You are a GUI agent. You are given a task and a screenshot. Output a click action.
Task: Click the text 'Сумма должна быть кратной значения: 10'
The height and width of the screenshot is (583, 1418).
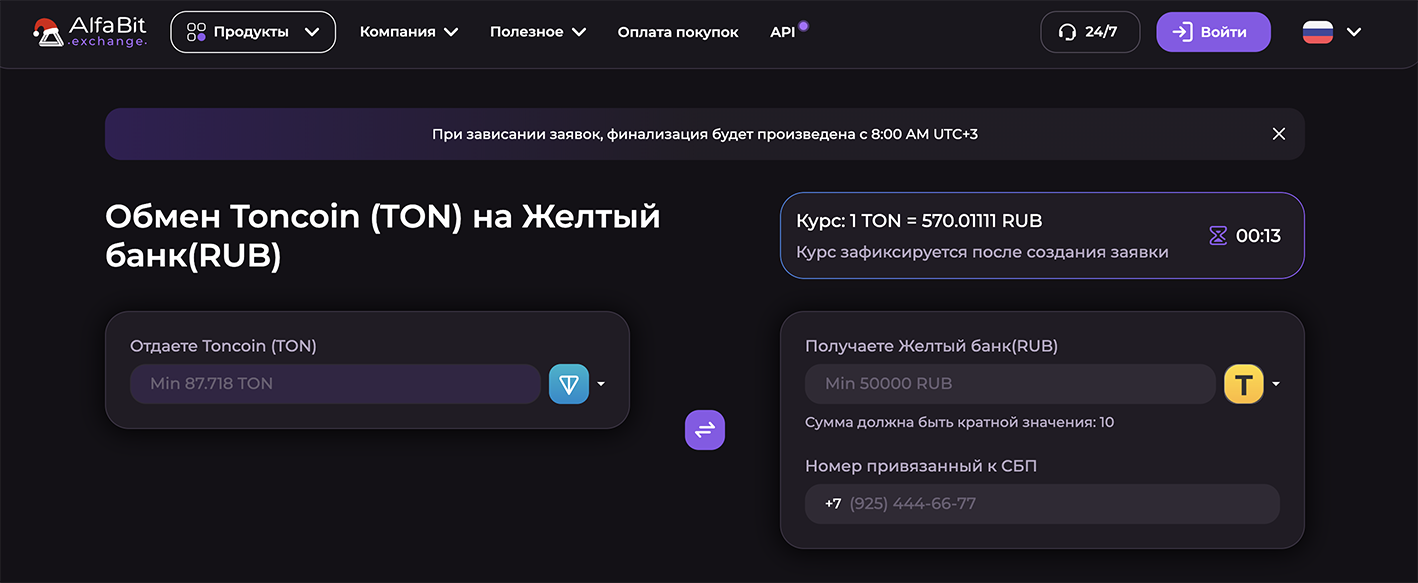[959, 422]
